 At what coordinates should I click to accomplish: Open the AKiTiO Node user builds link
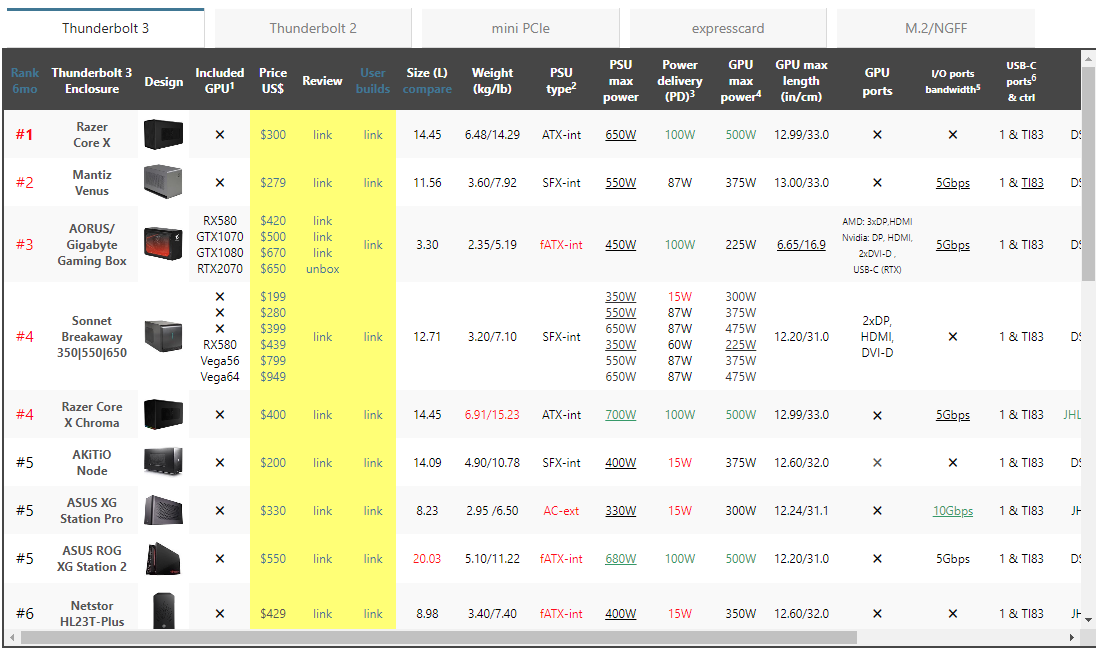coord(373,462)
